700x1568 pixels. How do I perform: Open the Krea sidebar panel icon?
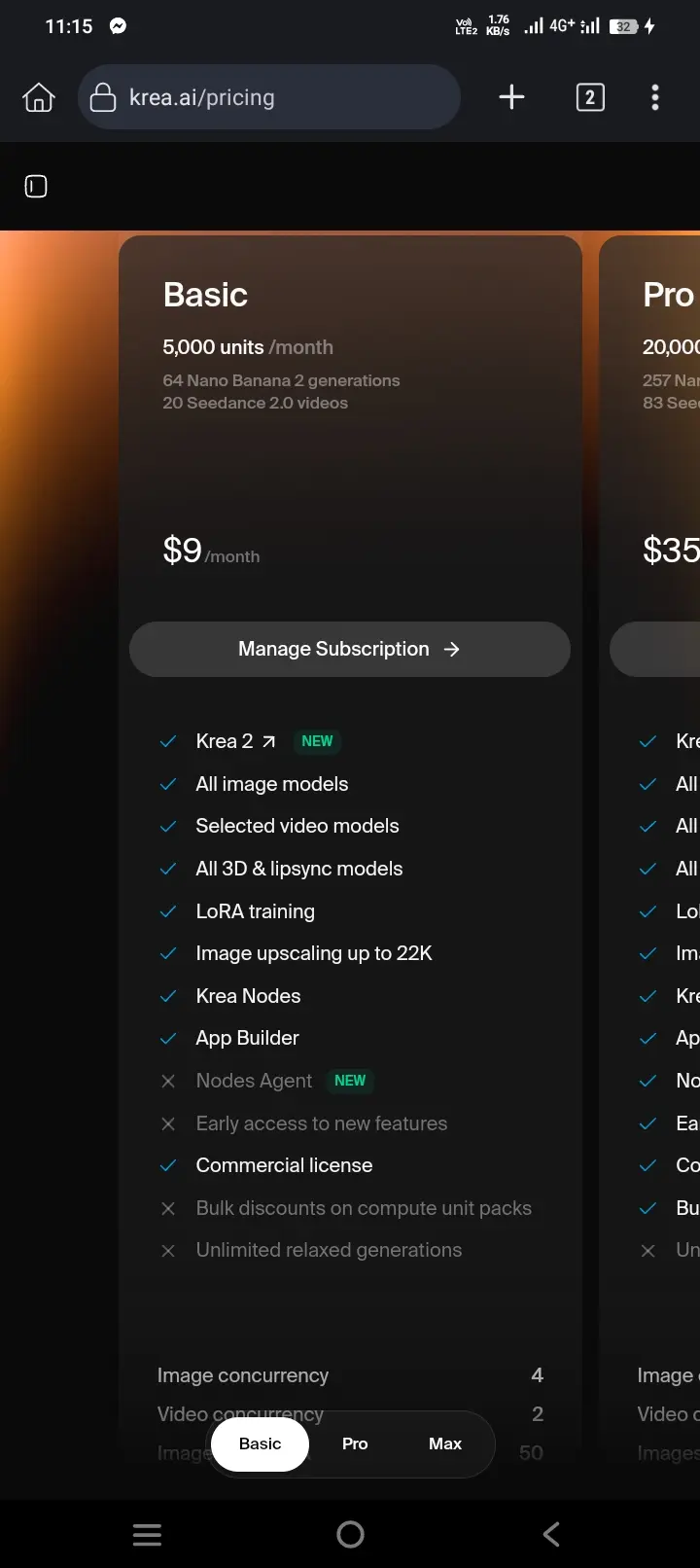[x=36, y=186]
